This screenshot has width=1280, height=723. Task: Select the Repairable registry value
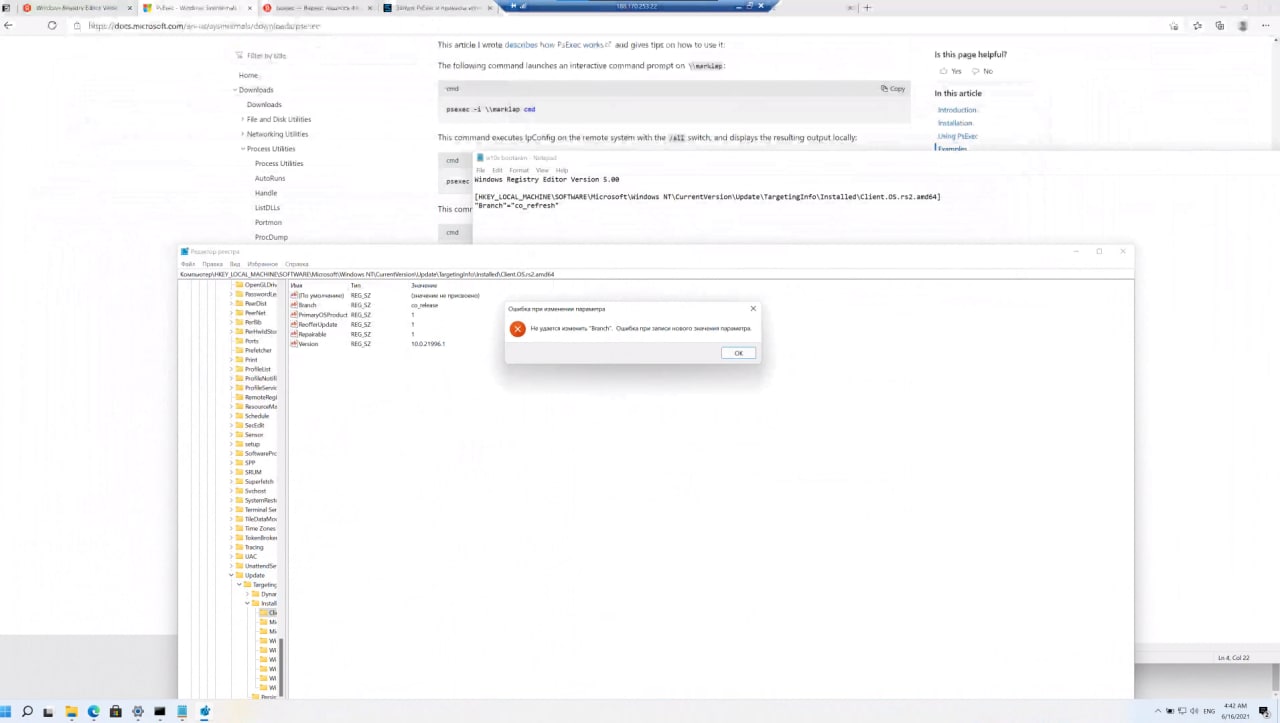pyautogui.click(x=312, y=334)
